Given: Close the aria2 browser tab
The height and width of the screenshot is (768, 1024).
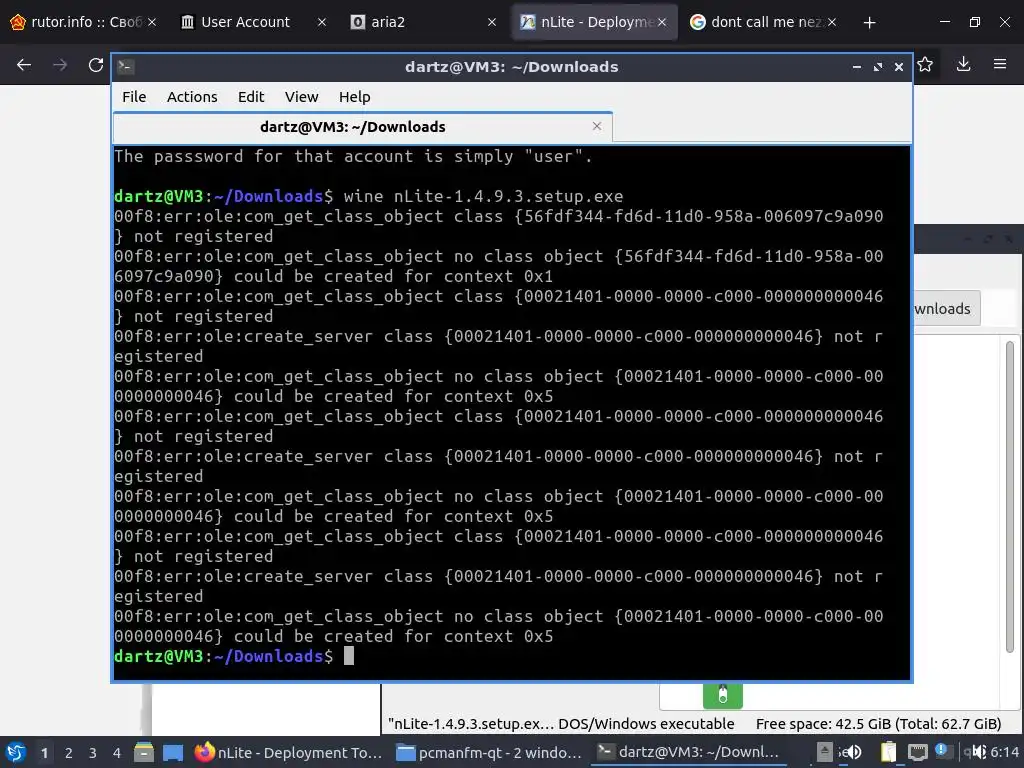Looking at the screenshot, I should pos(492,22).
